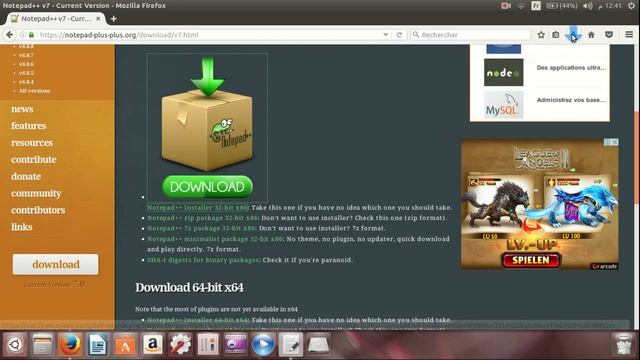Open LibreOffice Writer from the dock
The image size is (640, 360).
pyautogui.click(x=98, y=344)
